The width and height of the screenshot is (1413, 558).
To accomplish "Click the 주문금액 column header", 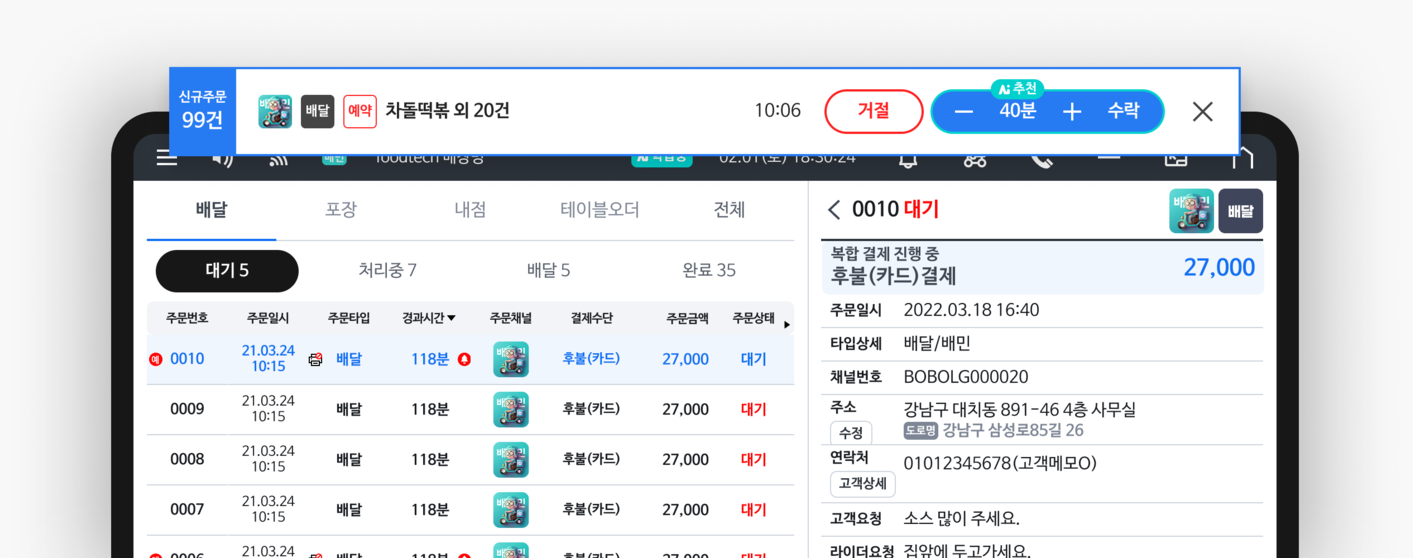I will tap(688, 318).
